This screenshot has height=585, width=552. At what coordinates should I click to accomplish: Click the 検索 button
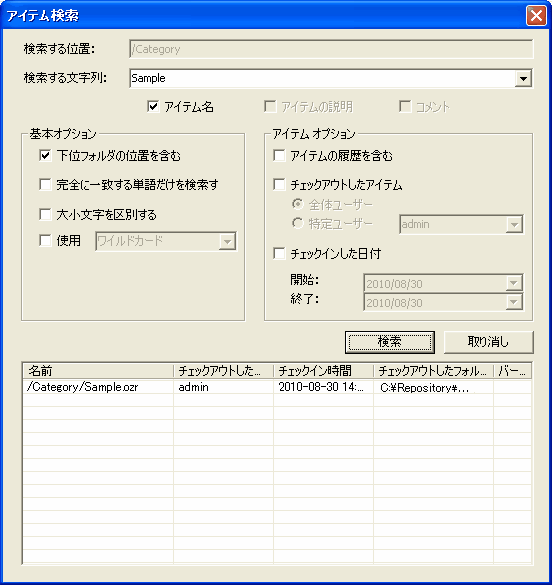pyautogui.click(x=390, y=342)
